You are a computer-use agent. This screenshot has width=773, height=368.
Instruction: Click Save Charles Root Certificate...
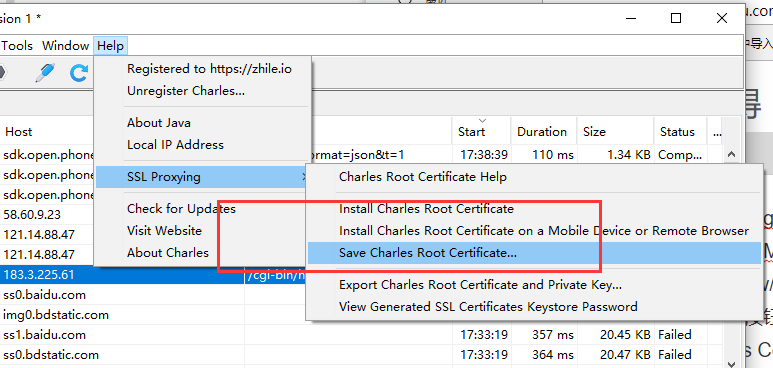point(534,253)
